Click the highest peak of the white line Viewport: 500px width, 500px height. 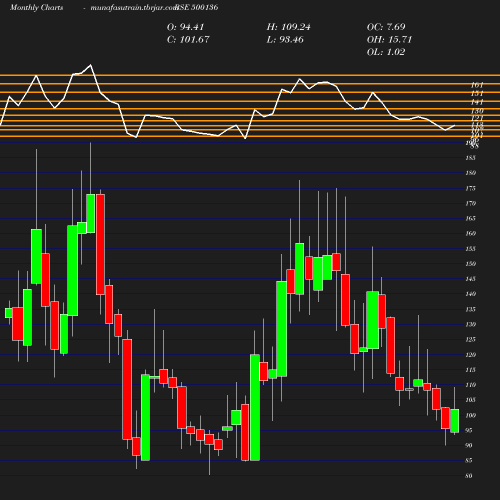pyautogui.click(x=91, y=65)
